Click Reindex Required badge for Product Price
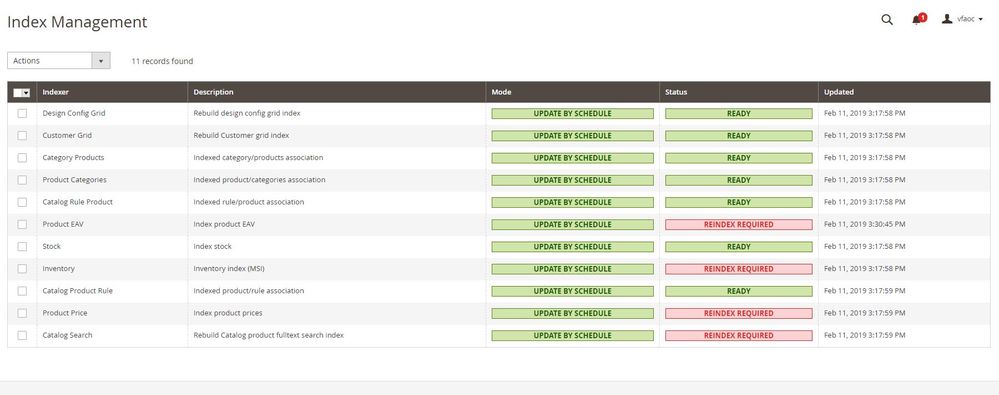Viewport: 999px width, 395px height. (738, 313)
